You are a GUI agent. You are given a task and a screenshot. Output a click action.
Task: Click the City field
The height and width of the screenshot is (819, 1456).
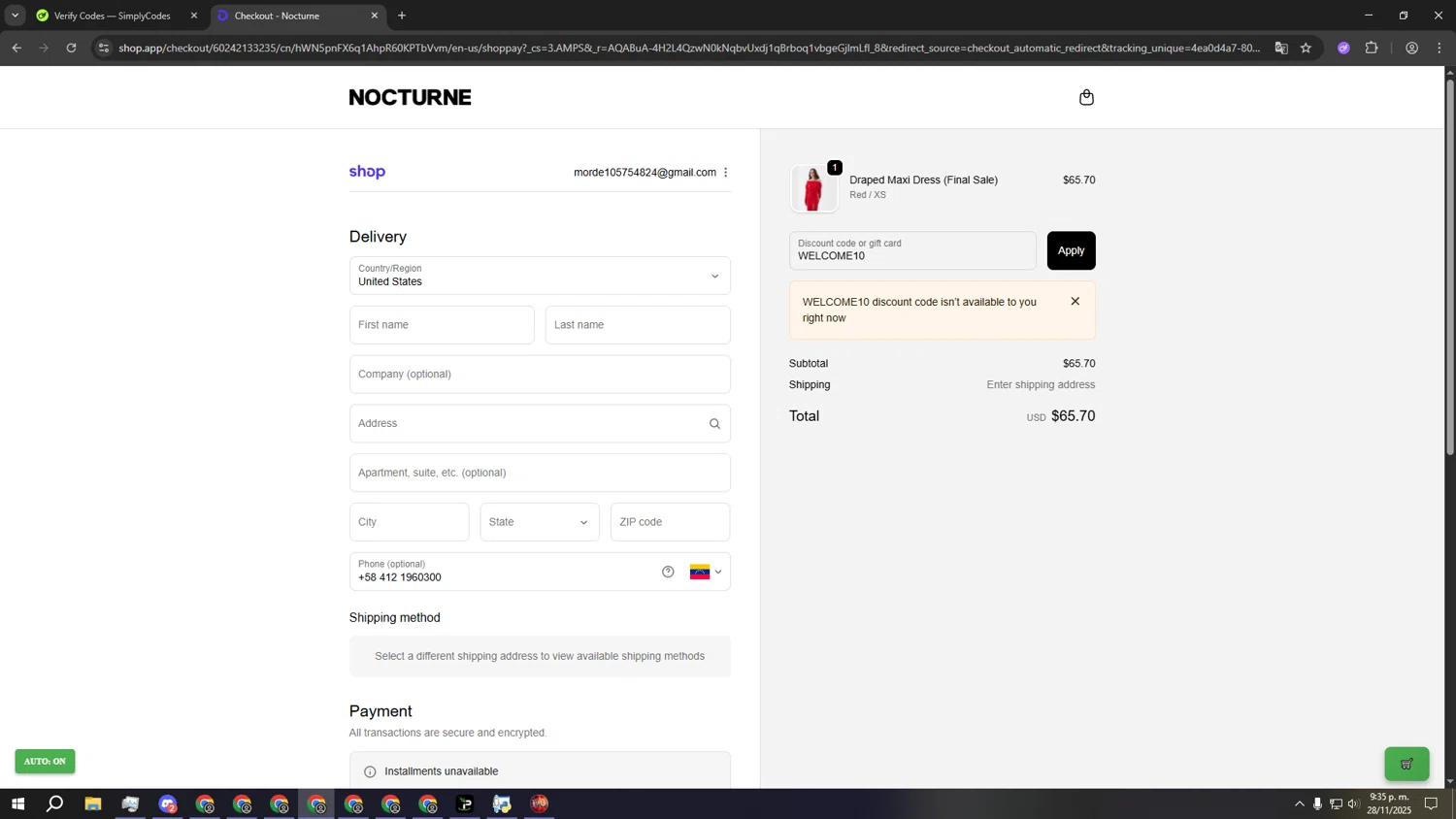[409, 522]
